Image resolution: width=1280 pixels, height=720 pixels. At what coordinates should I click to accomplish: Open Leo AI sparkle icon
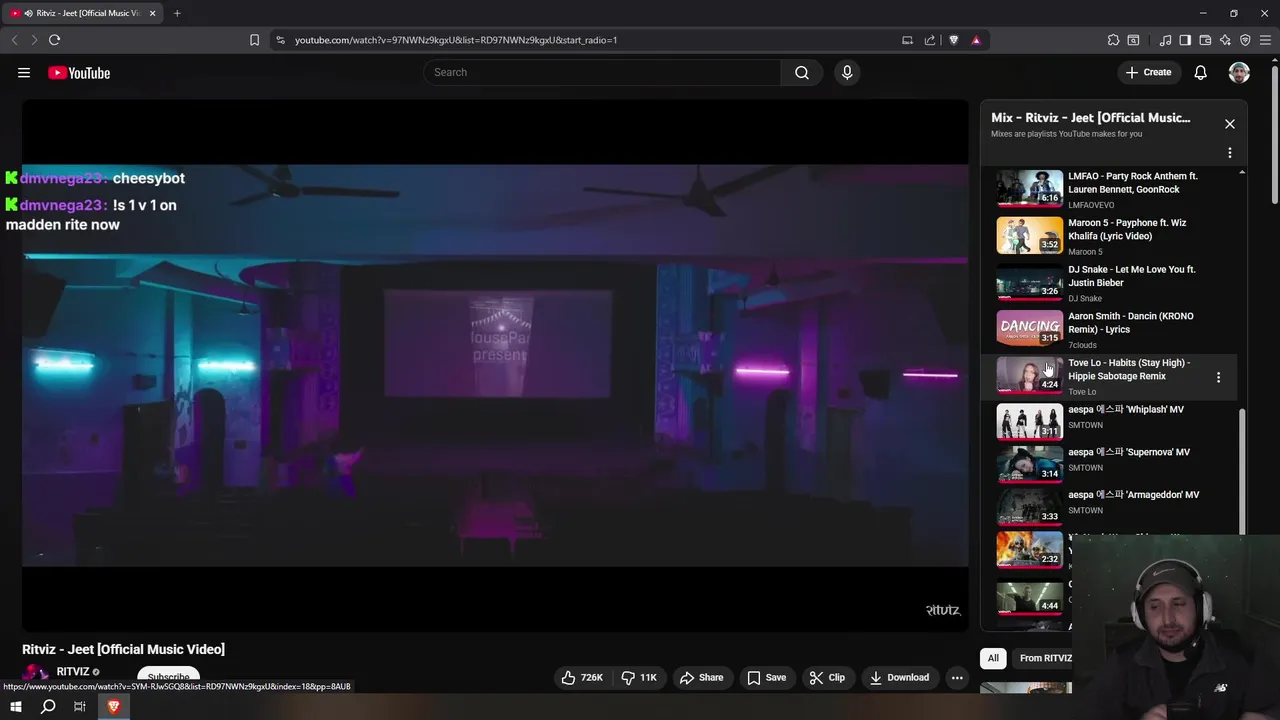1225,40
